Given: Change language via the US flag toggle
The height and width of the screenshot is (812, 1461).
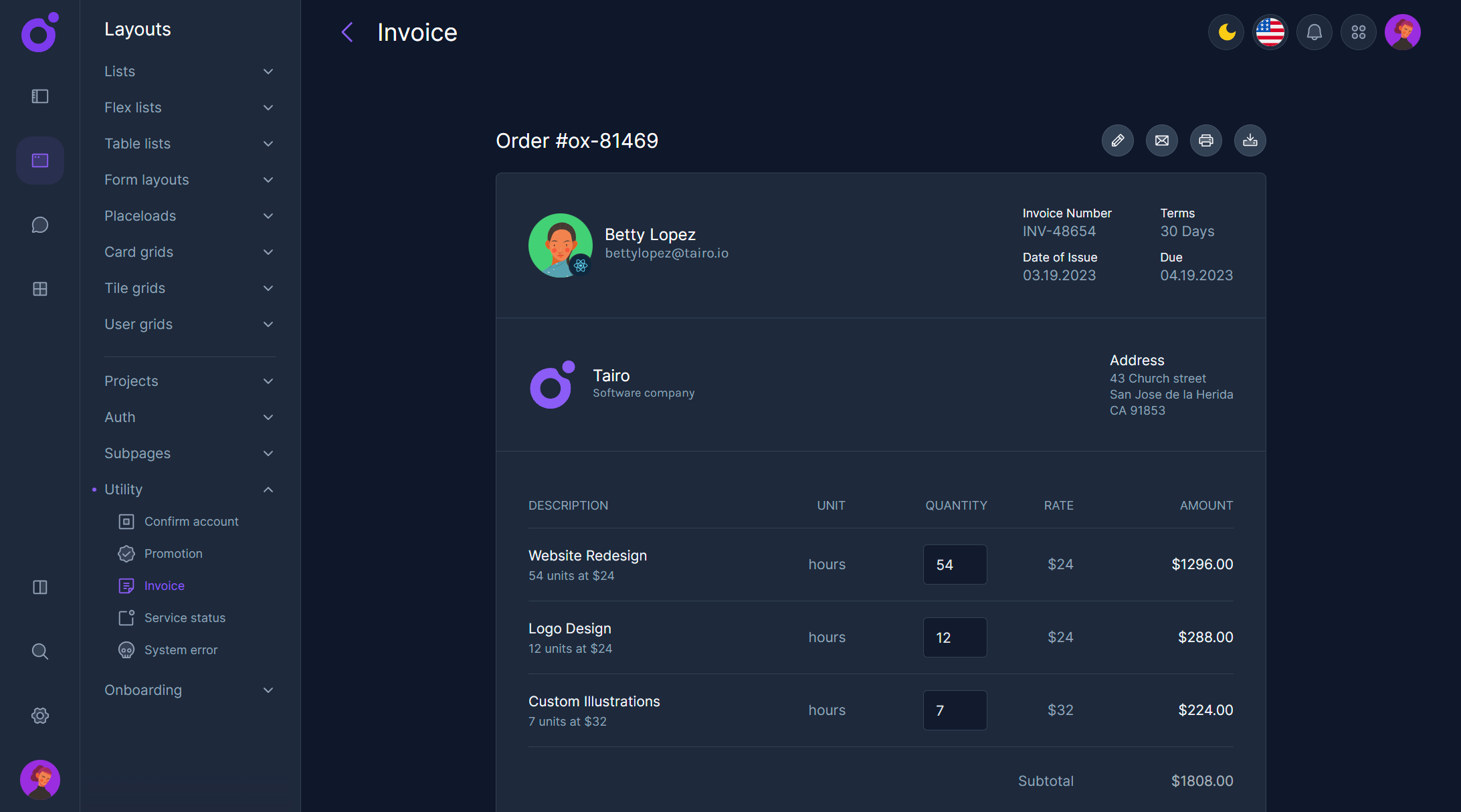Looking at the screenshot, I should 1270,31.
